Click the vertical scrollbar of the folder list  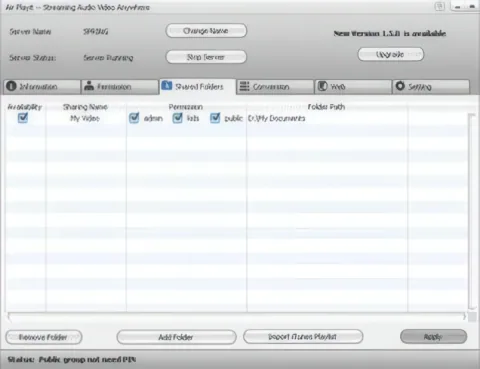[472, 212]
